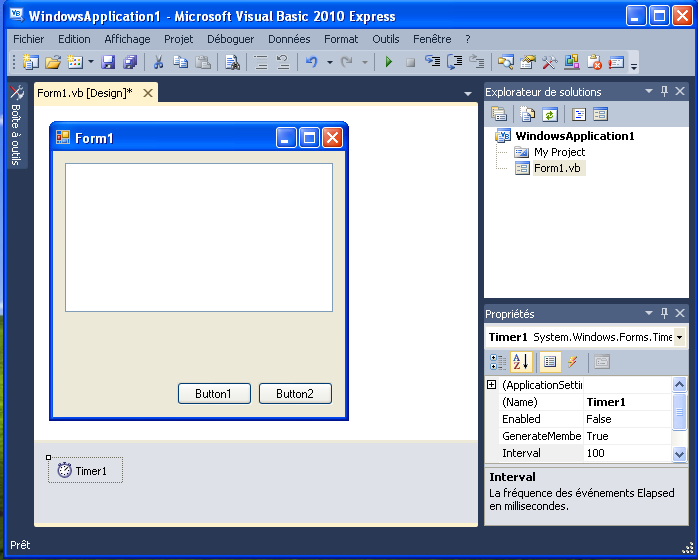Click Button1 on the Form1 designer
The image size is (698, 560).
click(214, 394)
